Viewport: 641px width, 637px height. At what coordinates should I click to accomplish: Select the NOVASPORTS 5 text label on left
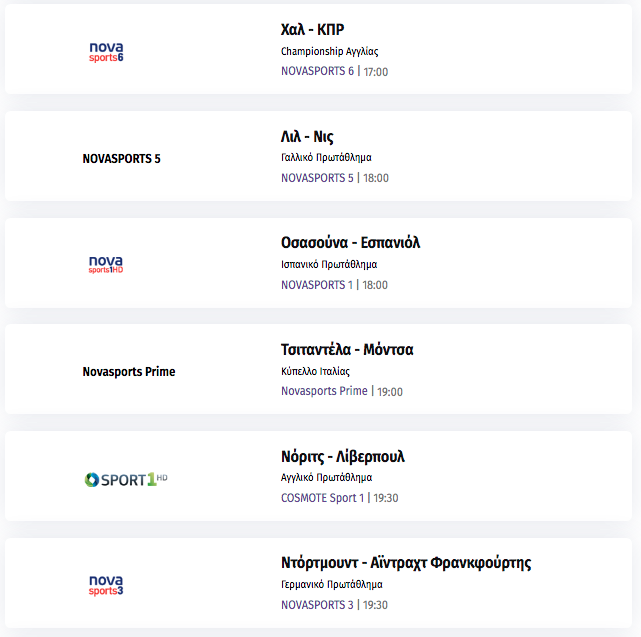coord(121,159)
